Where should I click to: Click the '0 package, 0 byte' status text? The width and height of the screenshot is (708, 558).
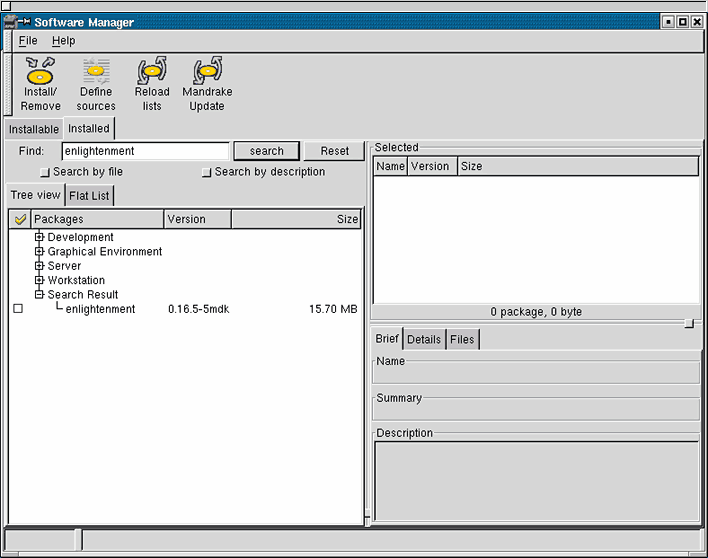point(536,312)
